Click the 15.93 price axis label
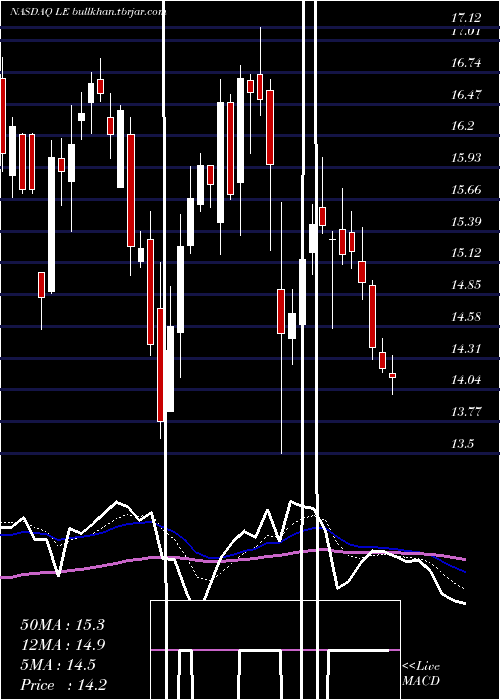Screen dimensions: 500x700 click(x=466, y=158)
